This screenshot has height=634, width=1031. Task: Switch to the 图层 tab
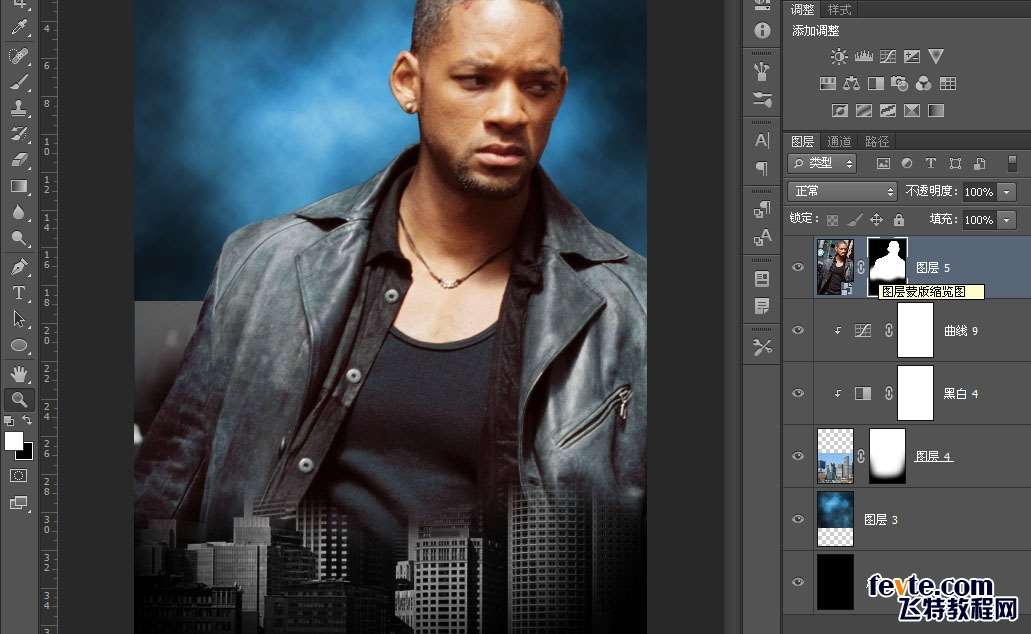[802, 141]
